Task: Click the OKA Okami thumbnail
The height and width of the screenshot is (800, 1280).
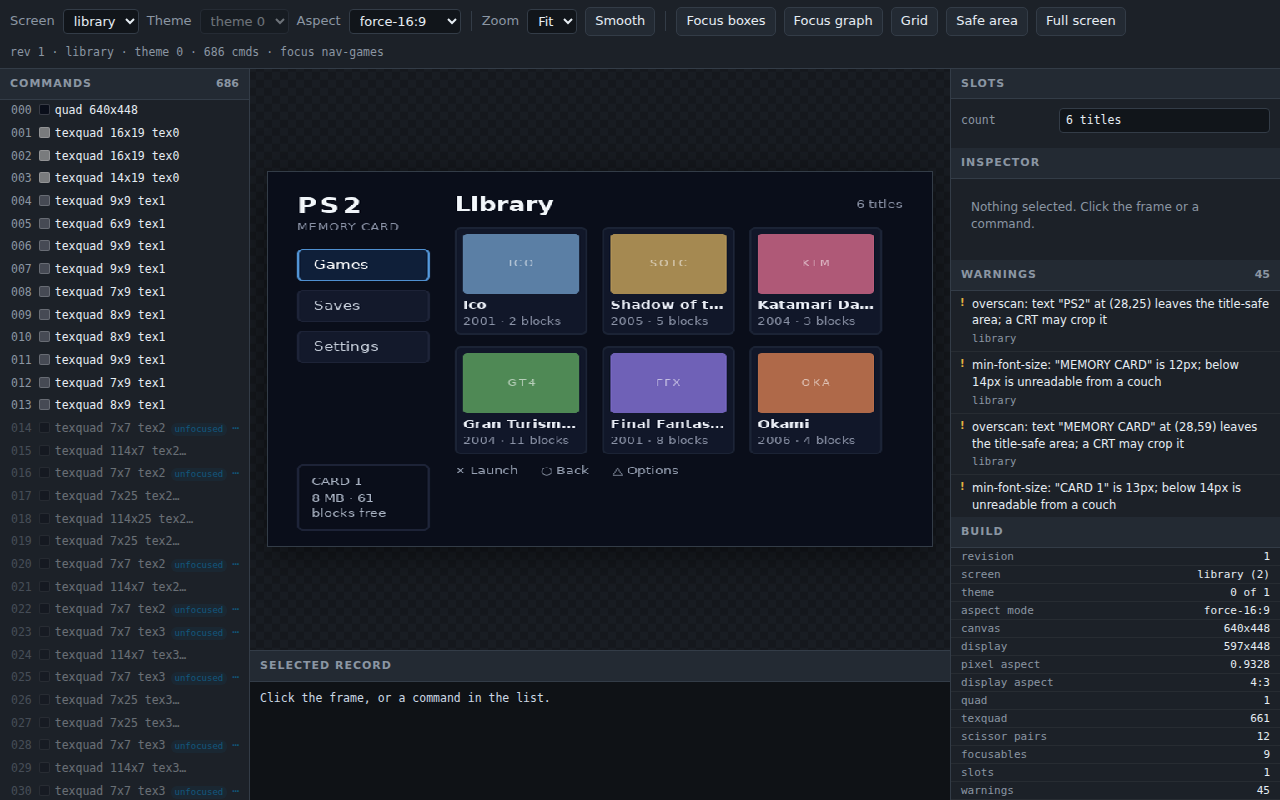Action: [x=816, y=383]
